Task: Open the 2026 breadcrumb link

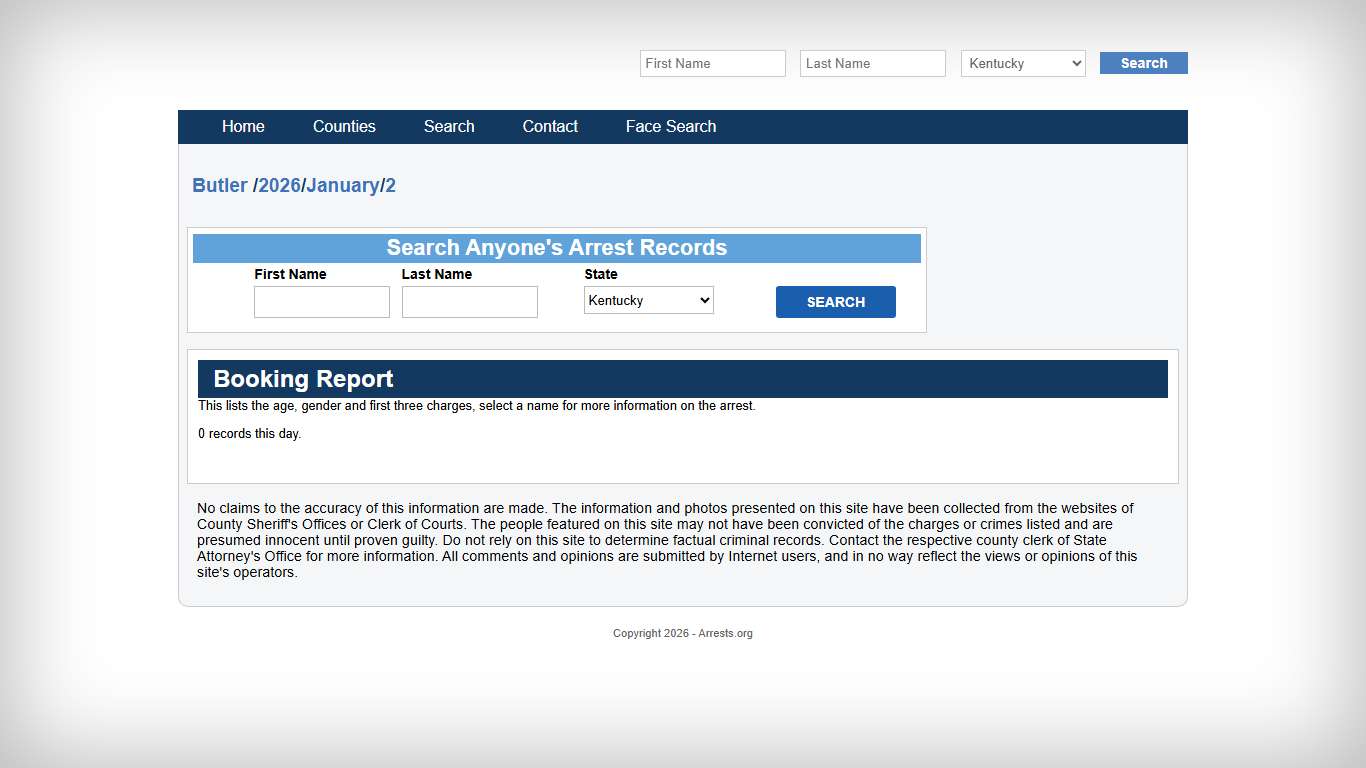Action: point(278,185)
